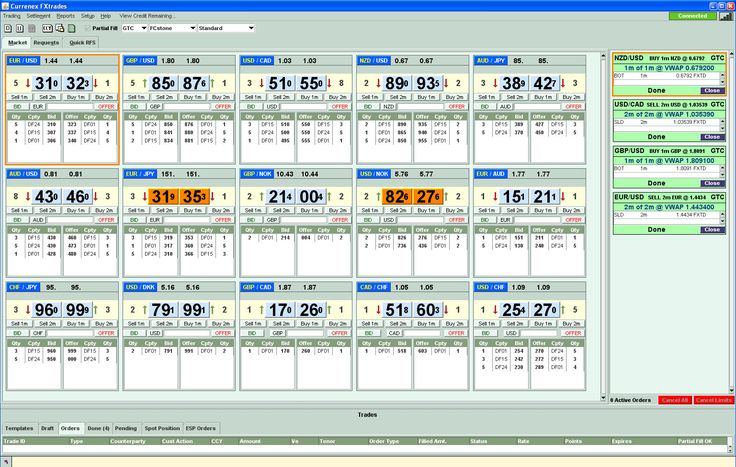Viewport: 736px width, 467px height.
Task: Close the NZD/USD done order card
Action: point(712,91)
